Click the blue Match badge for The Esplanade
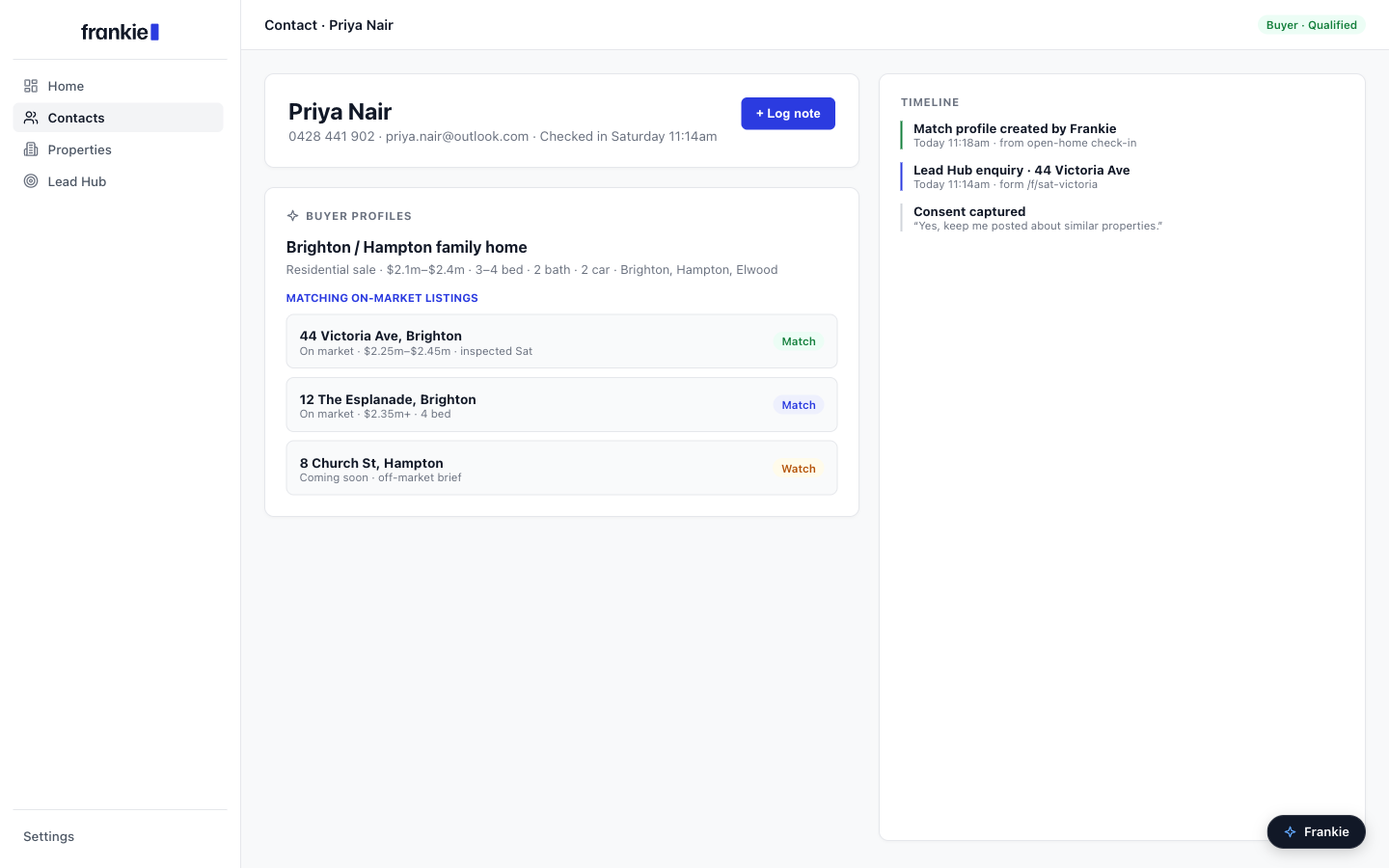The image size is (1389, 868). tap(799, 405)
